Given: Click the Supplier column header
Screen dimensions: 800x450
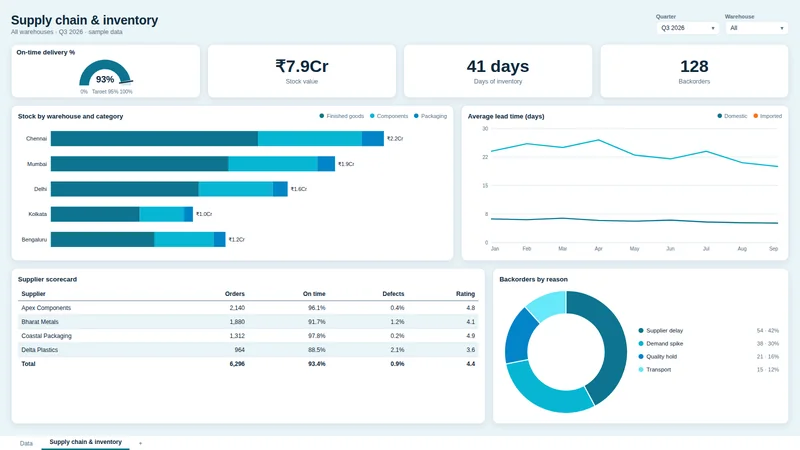Looking at the screenshot, I should click(33, 294).
